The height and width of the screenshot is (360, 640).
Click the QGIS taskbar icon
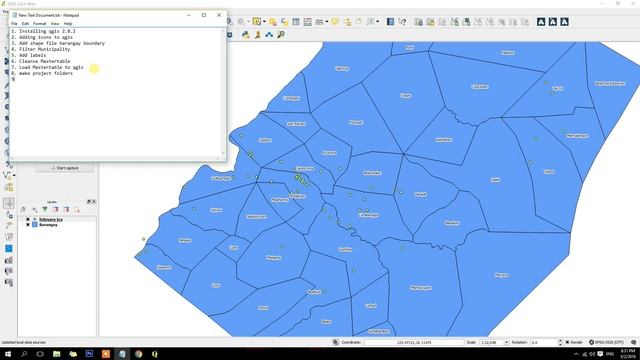(155, 354)
